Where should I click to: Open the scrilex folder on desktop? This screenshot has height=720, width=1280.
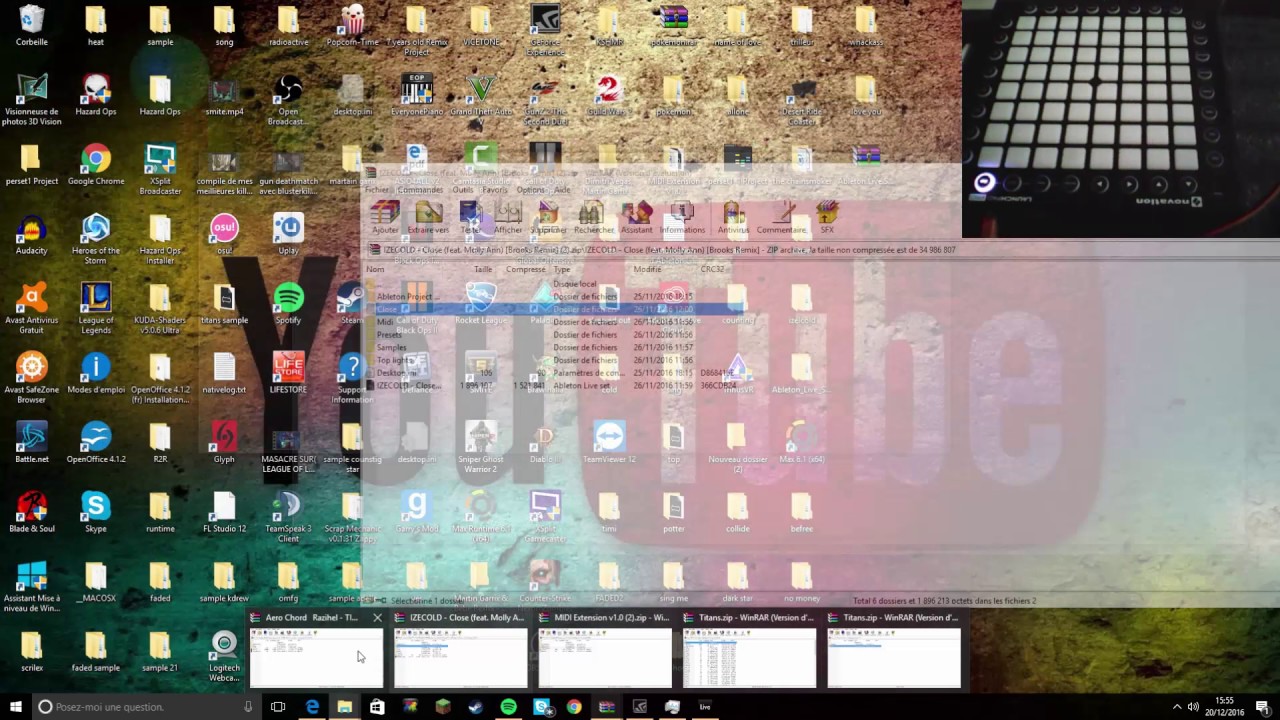point(32,651)
